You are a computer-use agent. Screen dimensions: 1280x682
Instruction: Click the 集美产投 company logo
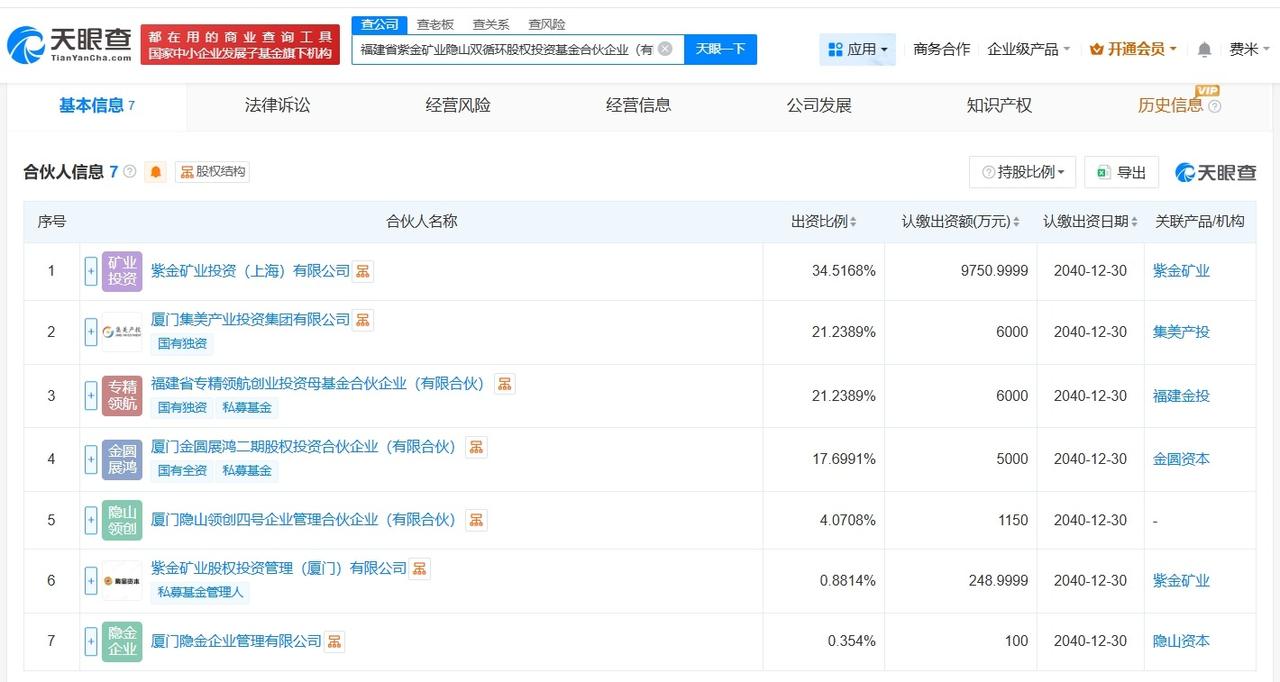[122, 332]
